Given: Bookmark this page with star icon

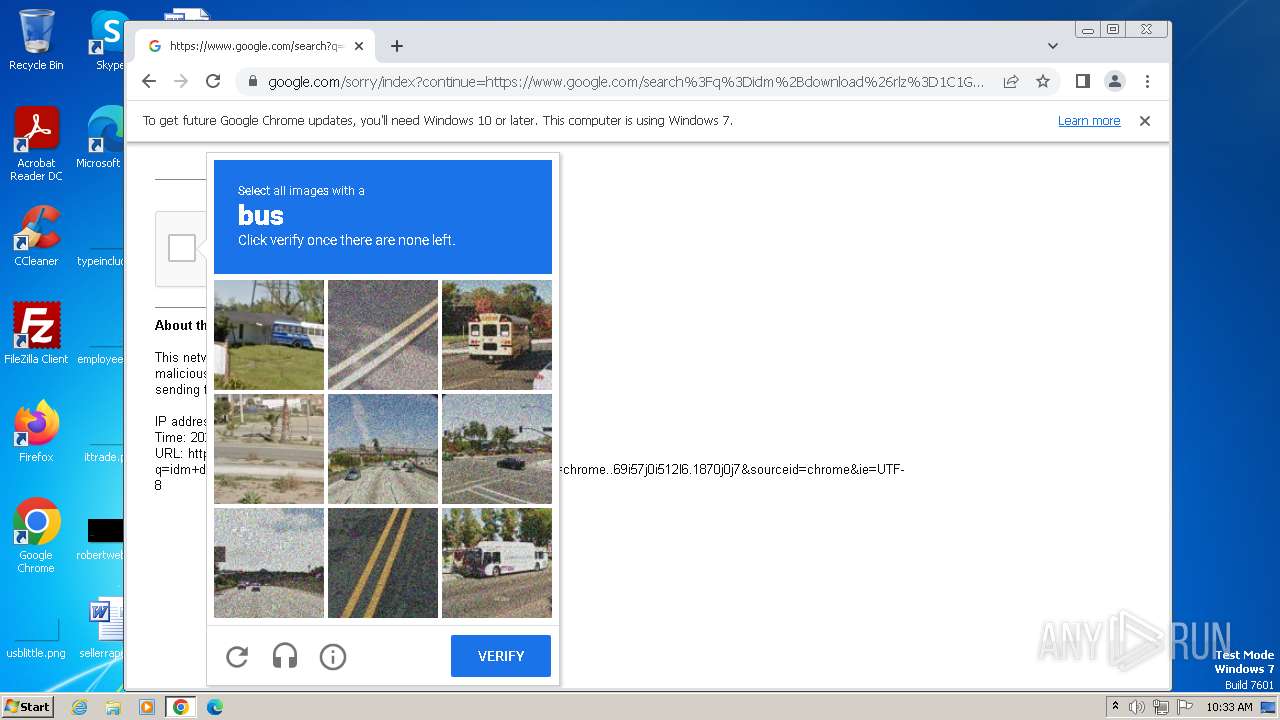Looking at the screenshot, I should tap(1043, 81).
